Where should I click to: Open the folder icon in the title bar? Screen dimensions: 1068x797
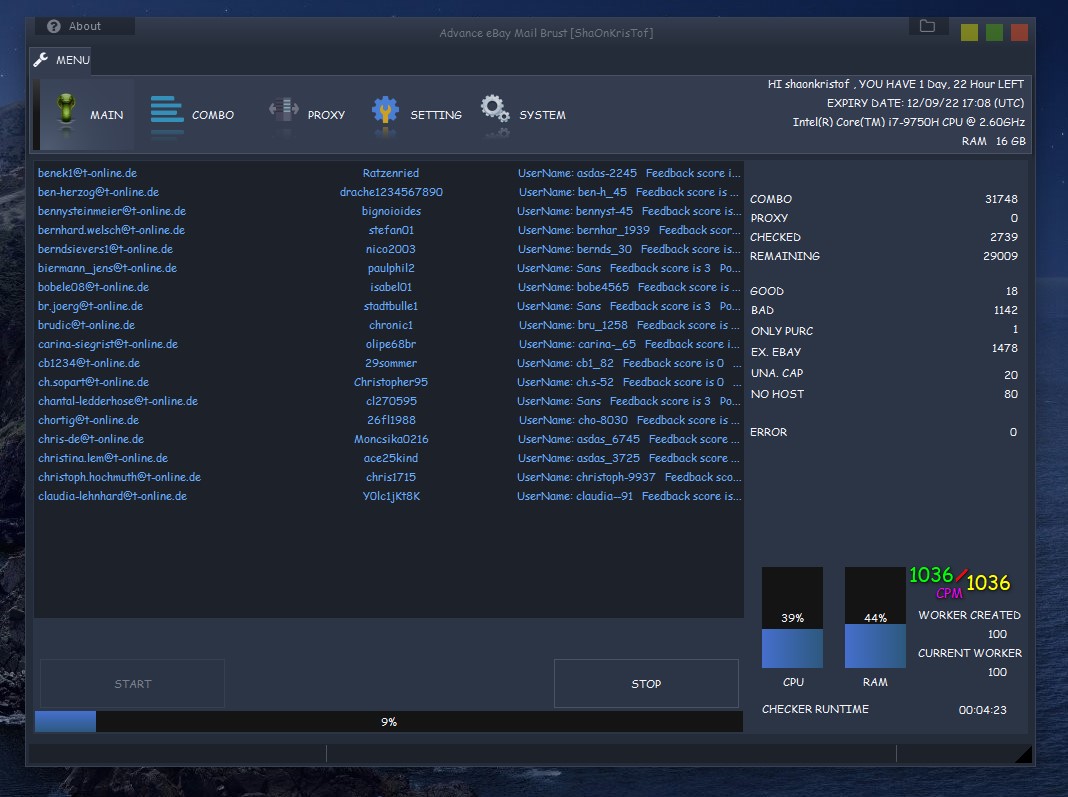coord(927,26)
